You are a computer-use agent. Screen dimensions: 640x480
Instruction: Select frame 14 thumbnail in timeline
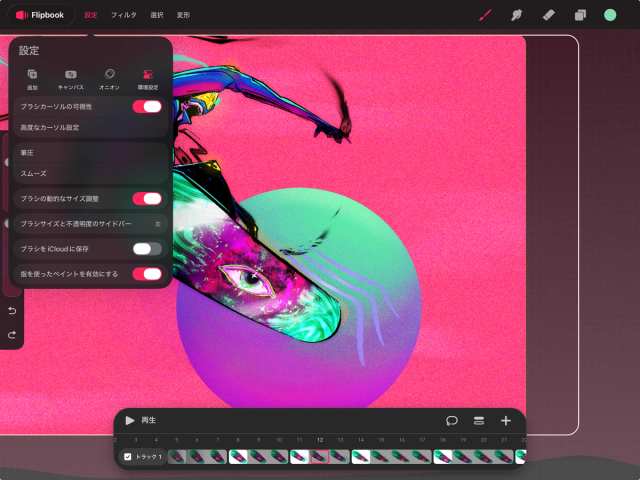(x=361, y=457)
